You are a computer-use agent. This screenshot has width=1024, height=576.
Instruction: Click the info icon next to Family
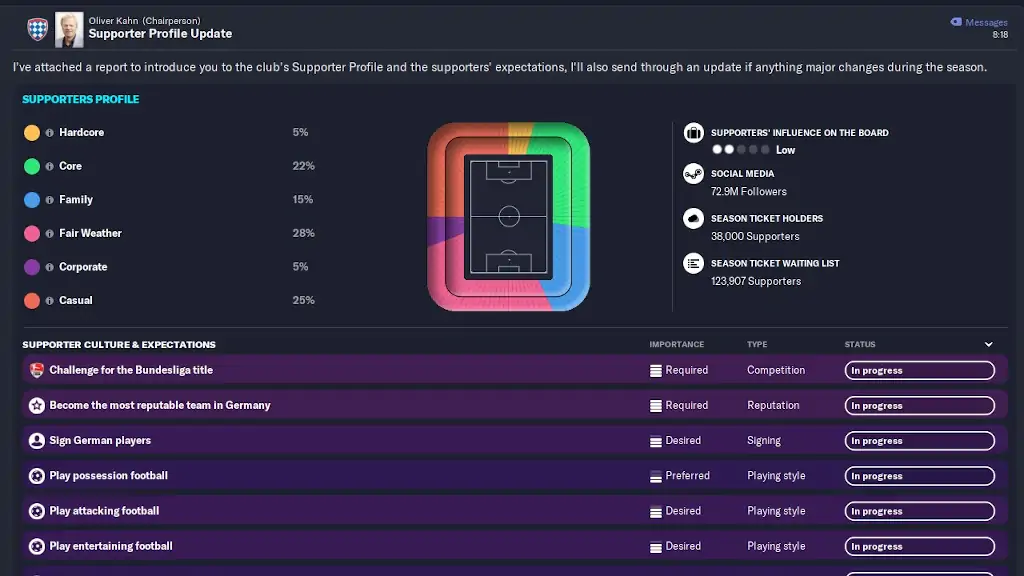(49, 200)
